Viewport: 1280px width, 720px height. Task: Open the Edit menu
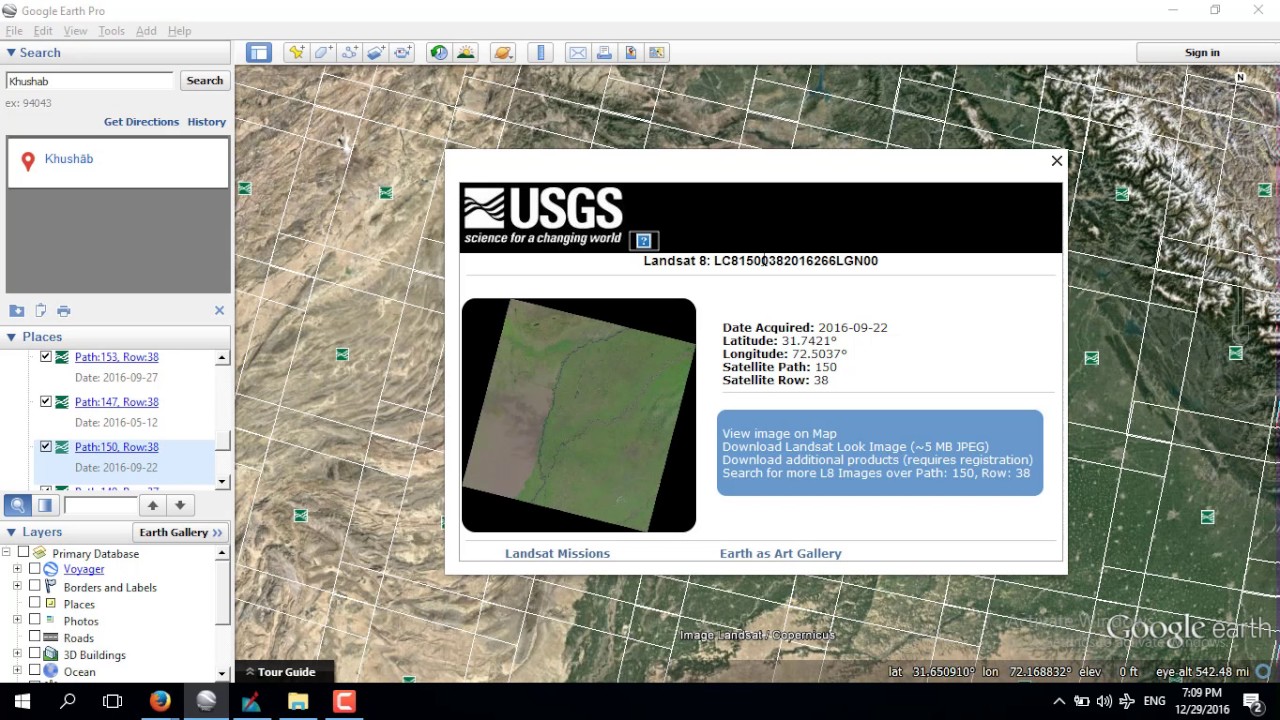pyautogui.click(x=43, y=31)
